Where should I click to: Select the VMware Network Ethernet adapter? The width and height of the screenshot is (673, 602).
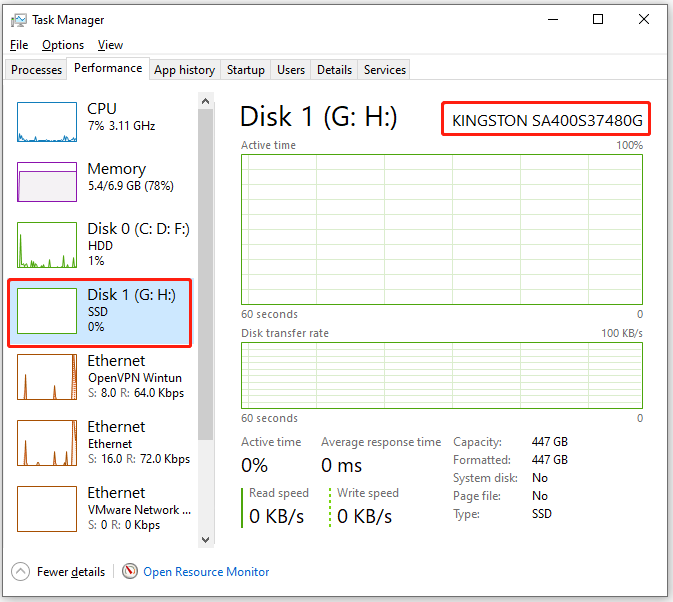pyautogui.click(x=100, y=509)
